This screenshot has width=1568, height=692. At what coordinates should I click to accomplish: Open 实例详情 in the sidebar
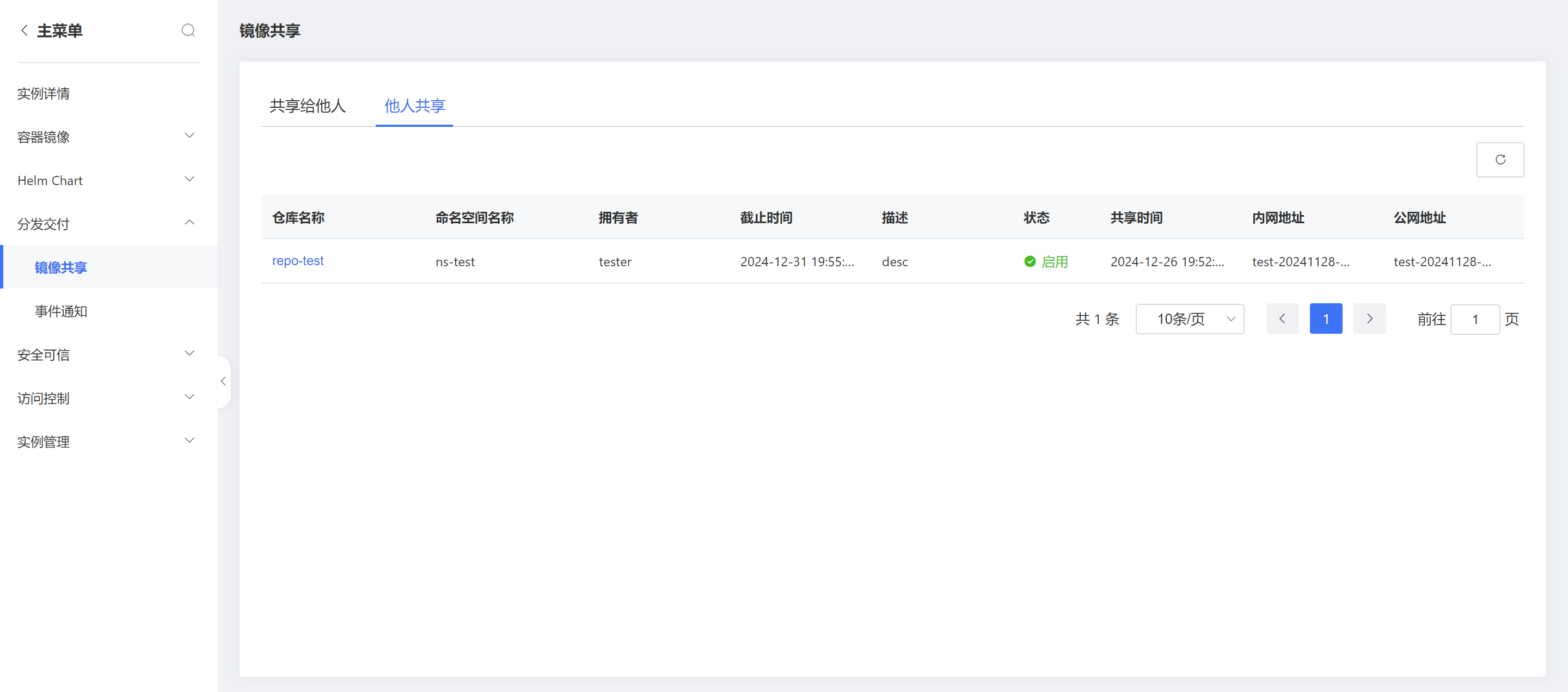point(44,93)
